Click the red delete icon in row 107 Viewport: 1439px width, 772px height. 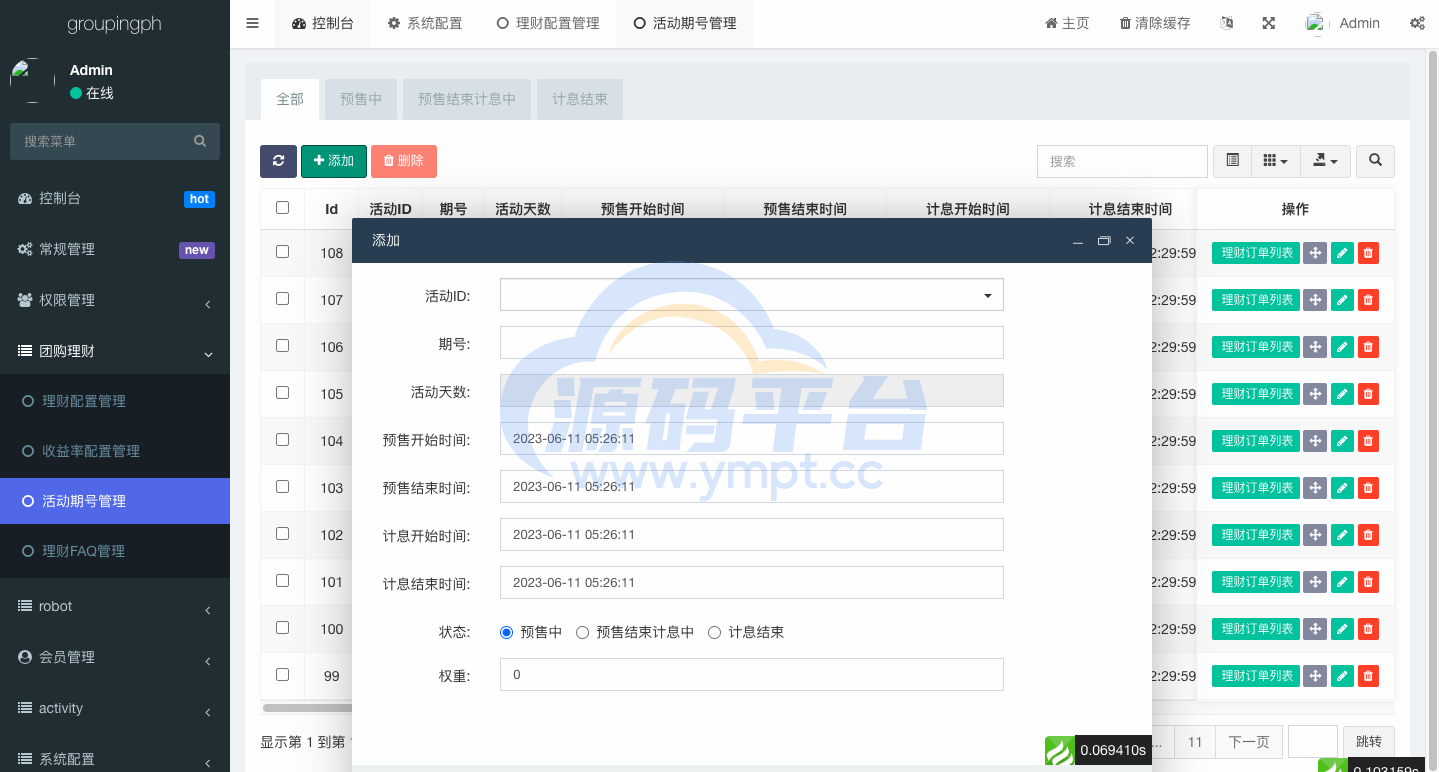point(1368,300)
